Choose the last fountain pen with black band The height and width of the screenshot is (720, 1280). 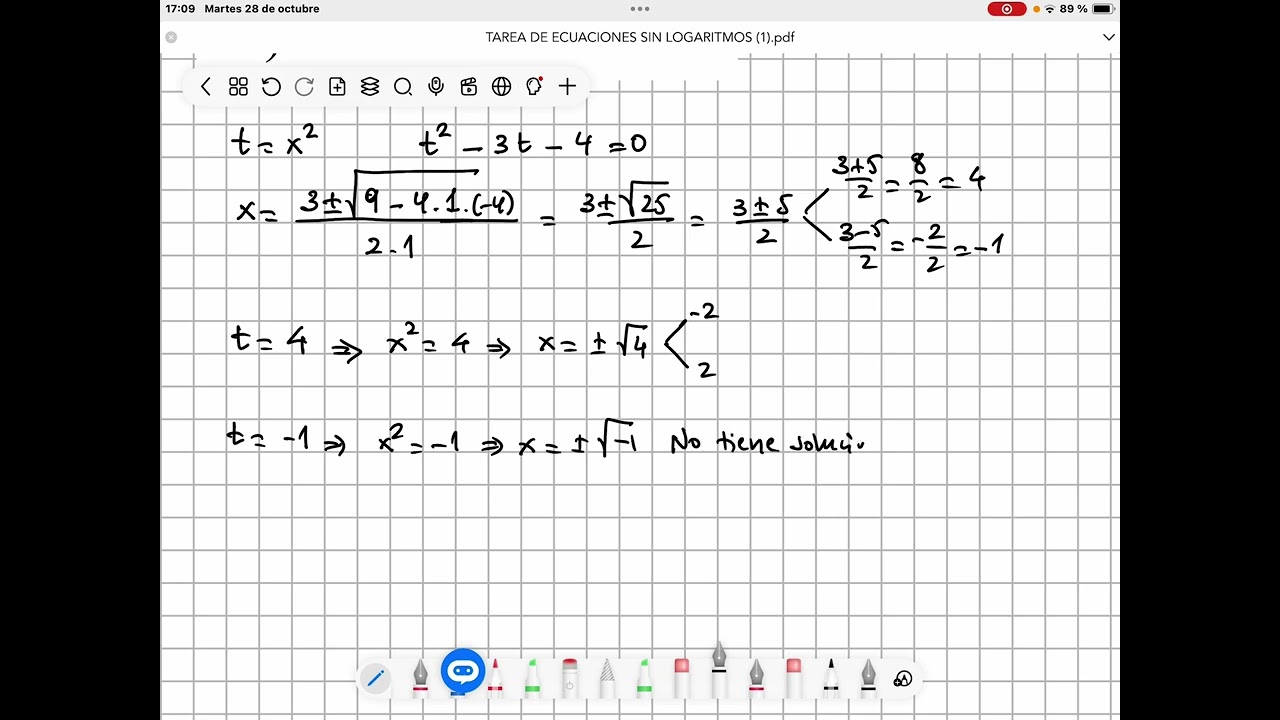click(868, 677)
